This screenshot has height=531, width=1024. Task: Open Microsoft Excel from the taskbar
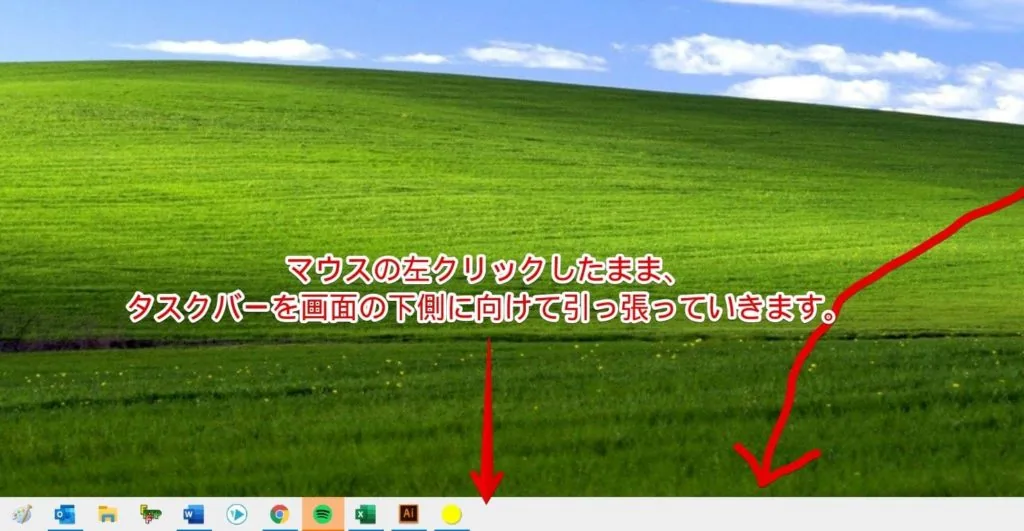click(365, 515)
